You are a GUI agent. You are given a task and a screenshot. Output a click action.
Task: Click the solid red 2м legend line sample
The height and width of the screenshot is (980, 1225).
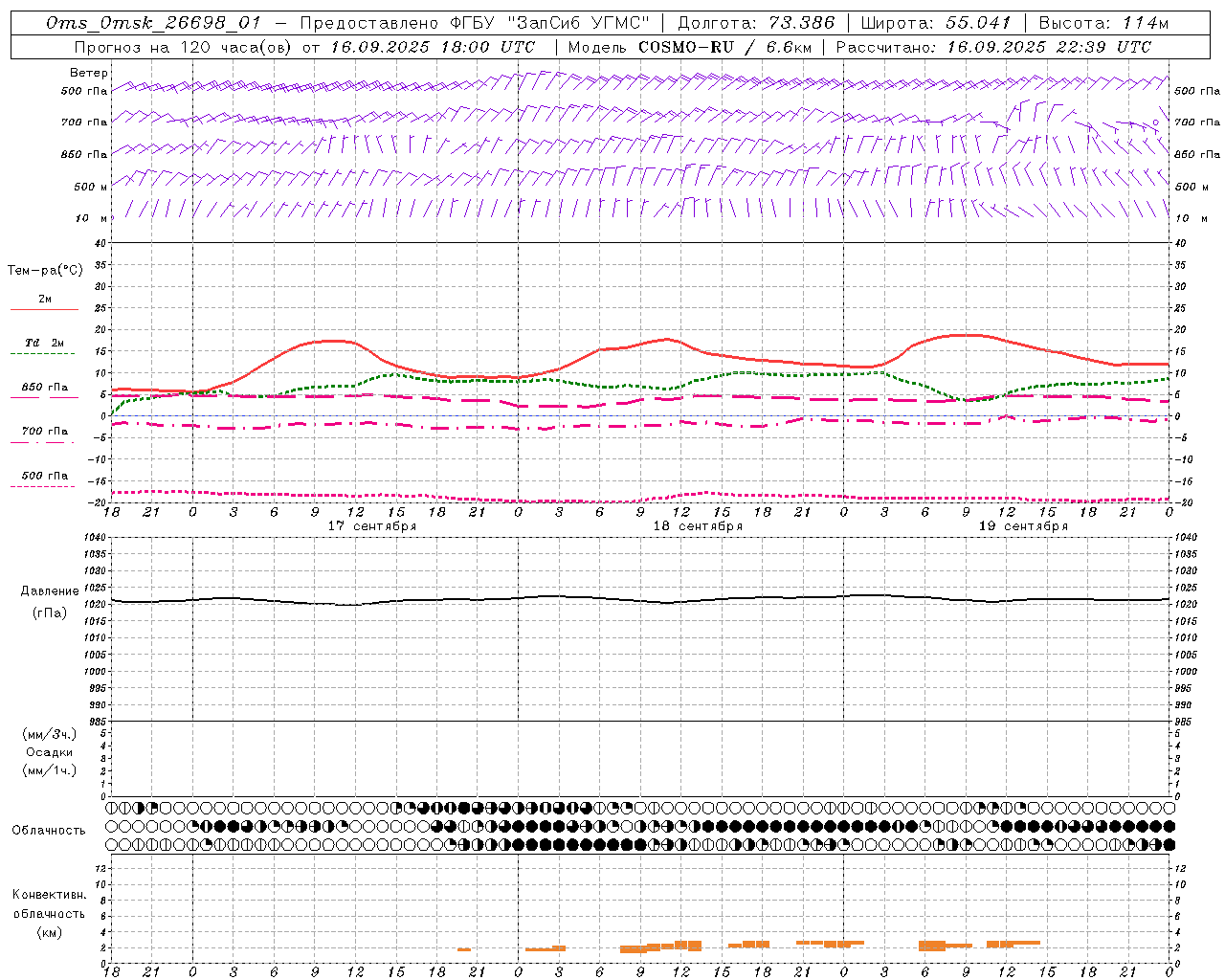(x=44, y=309)
